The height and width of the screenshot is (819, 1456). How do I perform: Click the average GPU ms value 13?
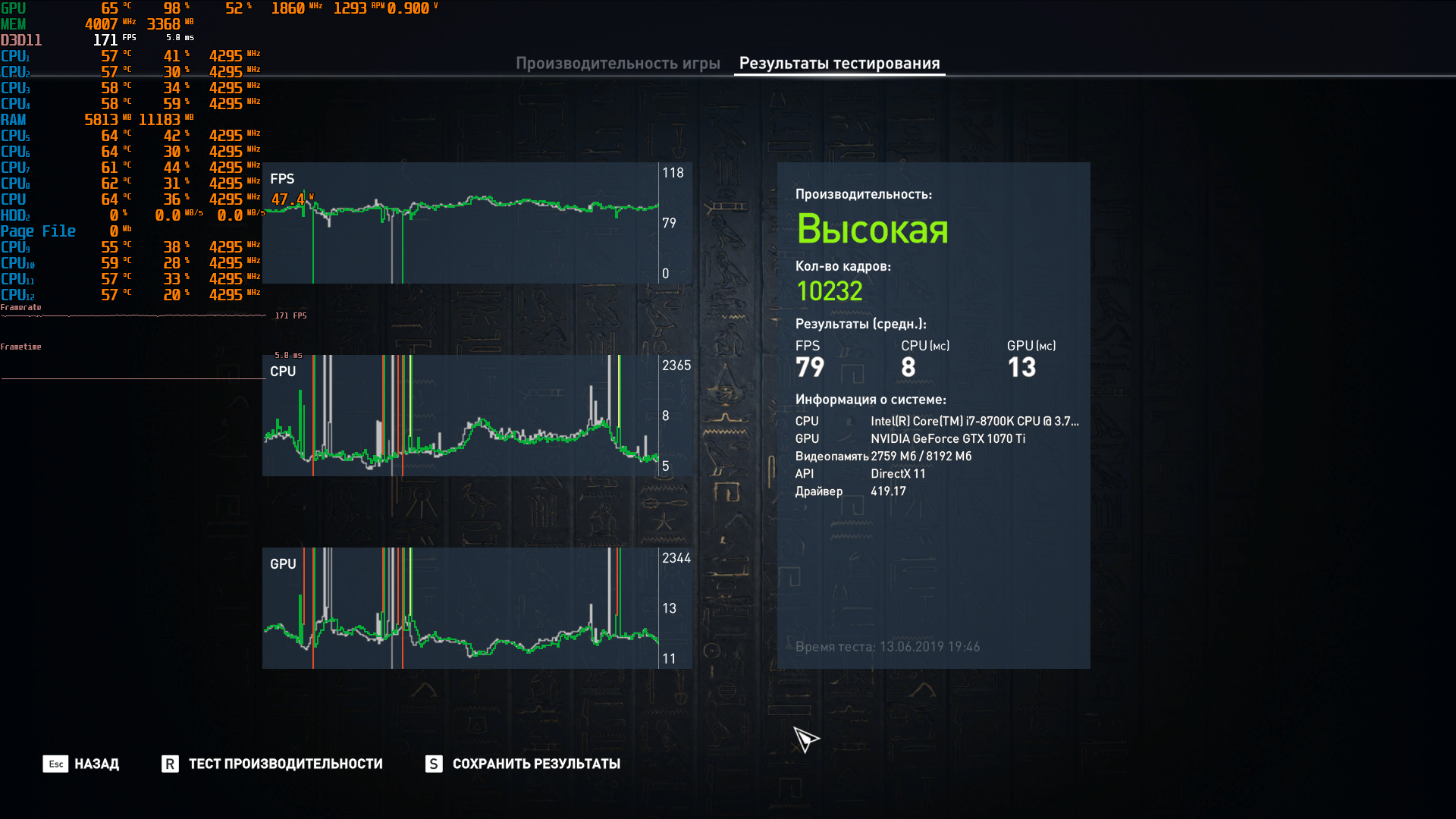tap(1021, 368)
